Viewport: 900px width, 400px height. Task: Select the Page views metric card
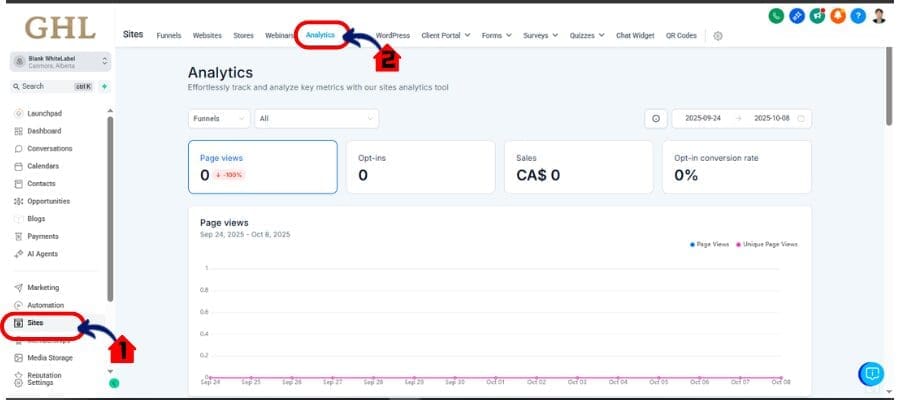pyautogui.click(x=262, y=166)
